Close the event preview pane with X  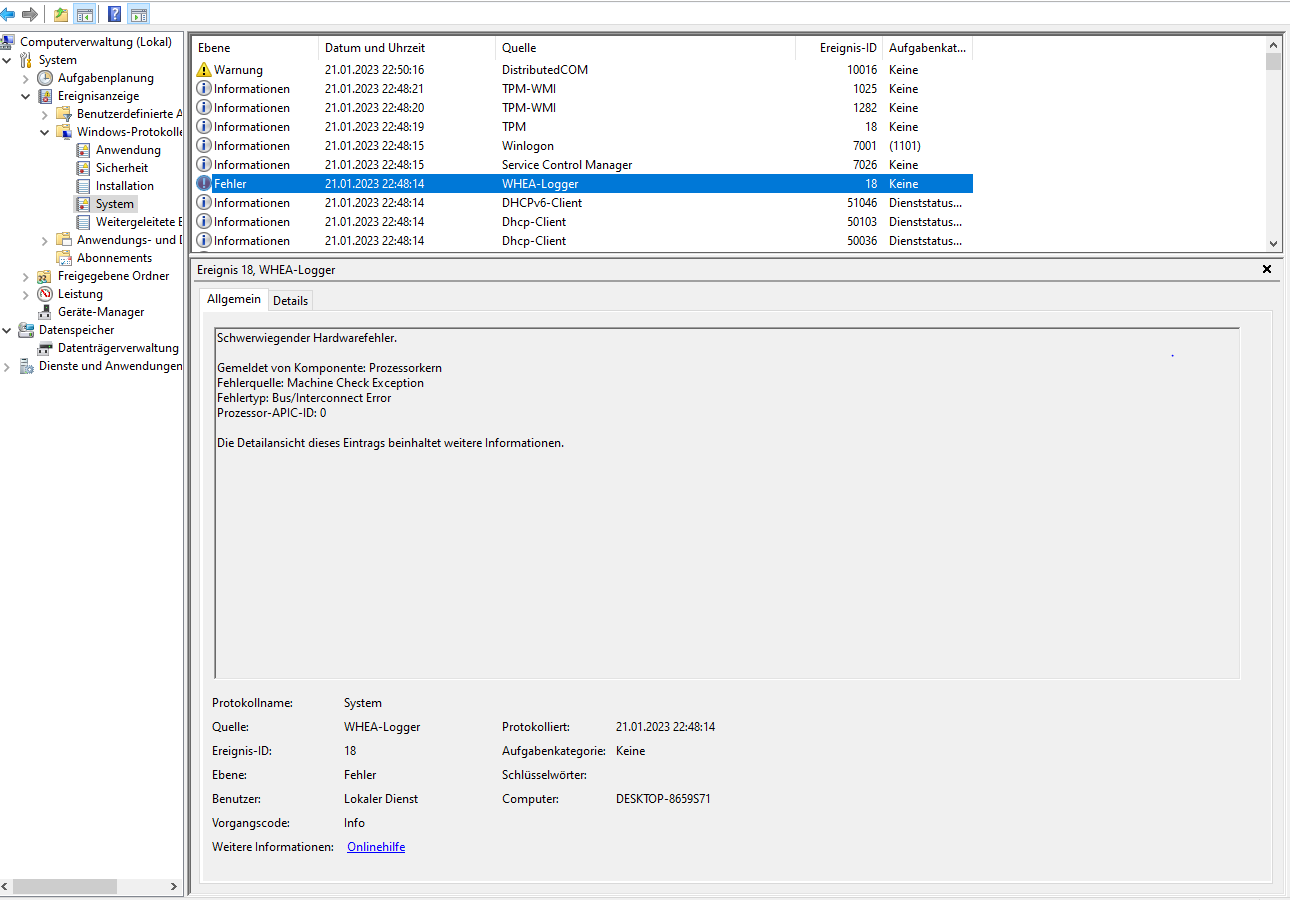tap(1267, 270)
